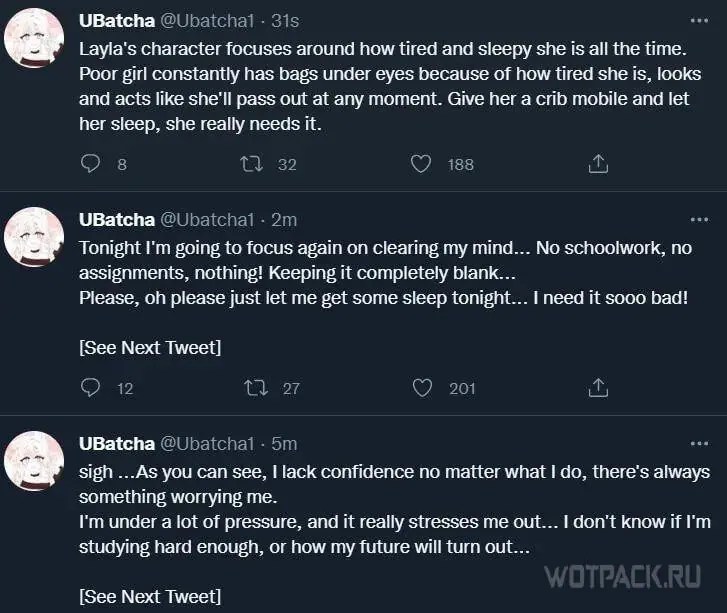Retweet the tweet with 27 retweets

pyautogui.click(x=256, y=388)
